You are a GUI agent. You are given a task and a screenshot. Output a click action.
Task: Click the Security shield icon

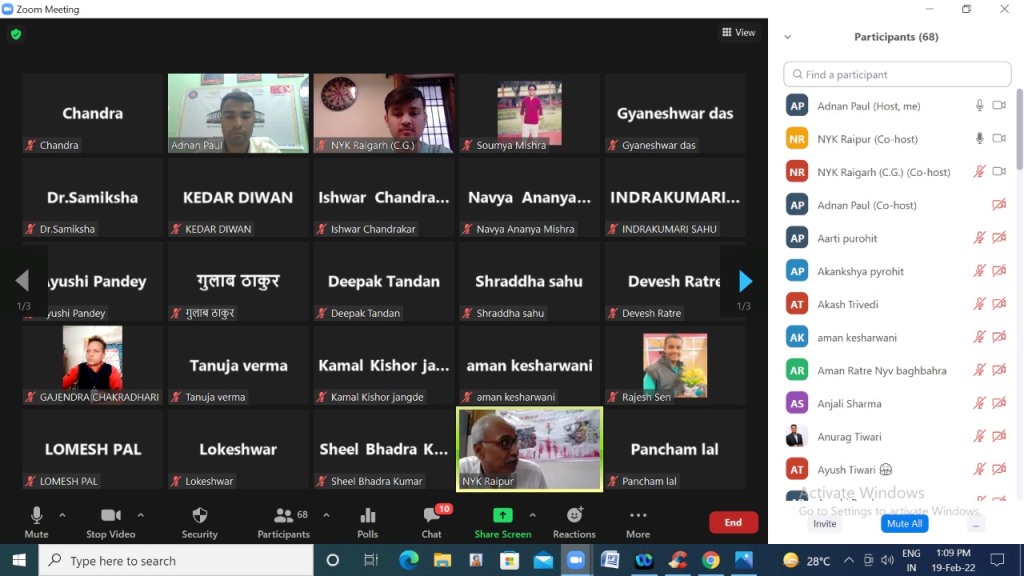(x=199, y=516)
